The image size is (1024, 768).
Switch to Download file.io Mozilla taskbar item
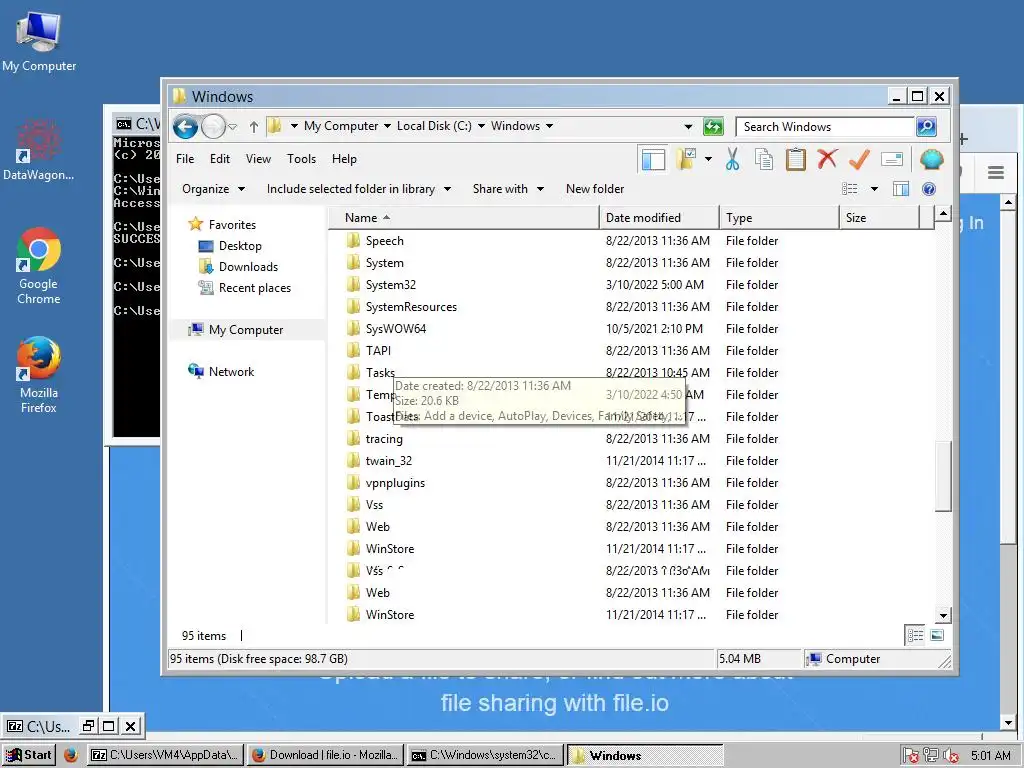[326, 755]
